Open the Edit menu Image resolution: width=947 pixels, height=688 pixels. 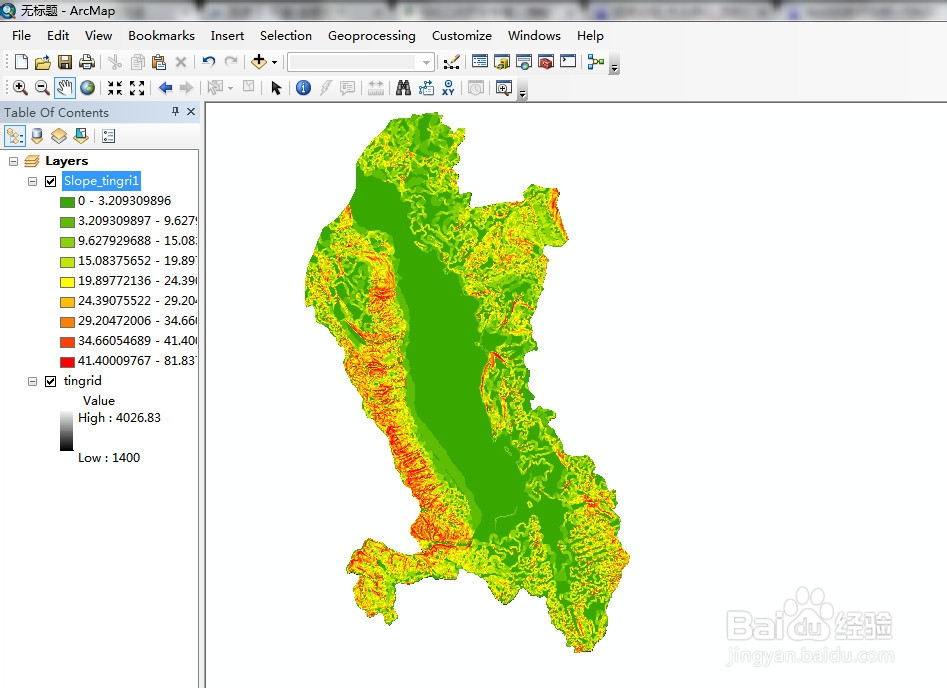click(58, 36)
